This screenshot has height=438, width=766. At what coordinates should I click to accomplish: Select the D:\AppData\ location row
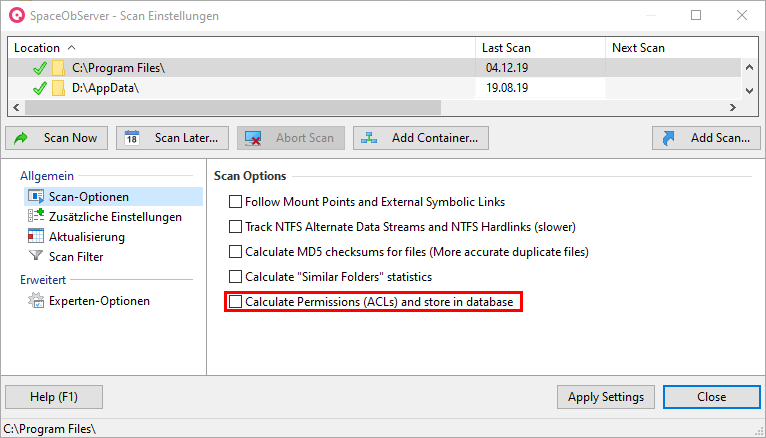[375, 88]
